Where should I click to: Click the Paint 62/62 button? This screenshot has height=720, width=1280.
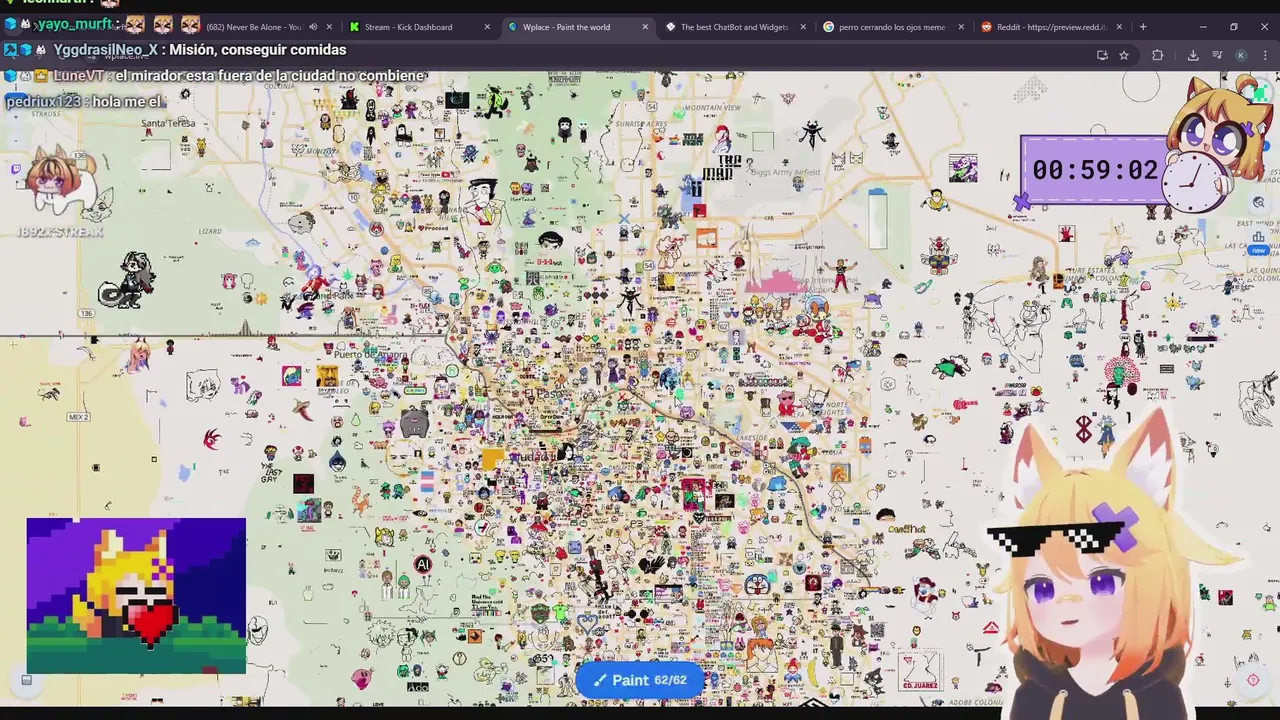click(x=640, y=680)
